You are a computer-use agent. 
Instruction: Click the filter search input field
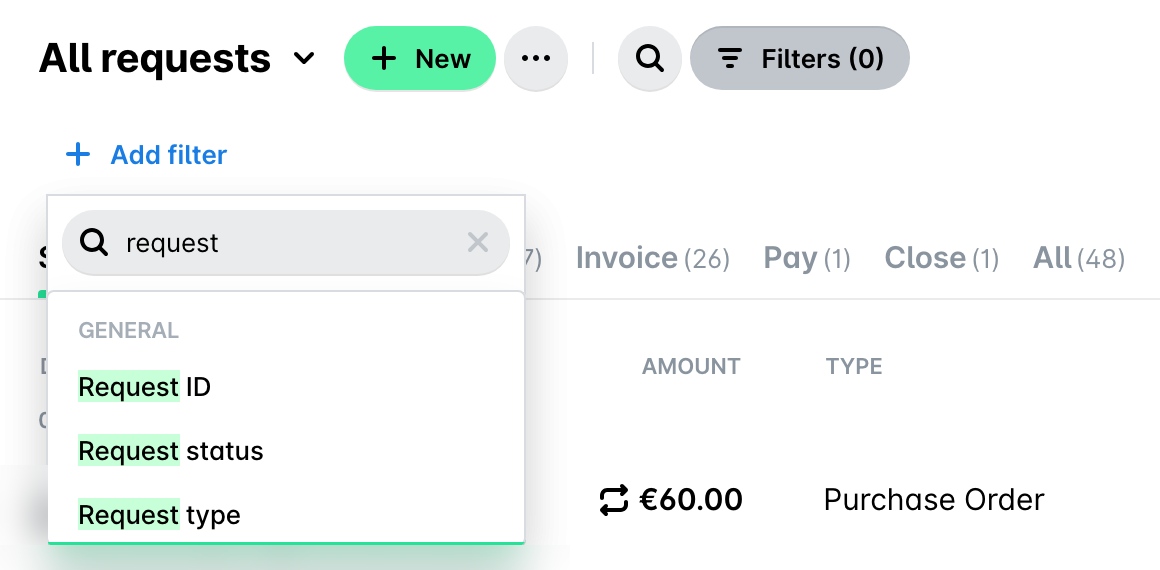click(286, 242)
